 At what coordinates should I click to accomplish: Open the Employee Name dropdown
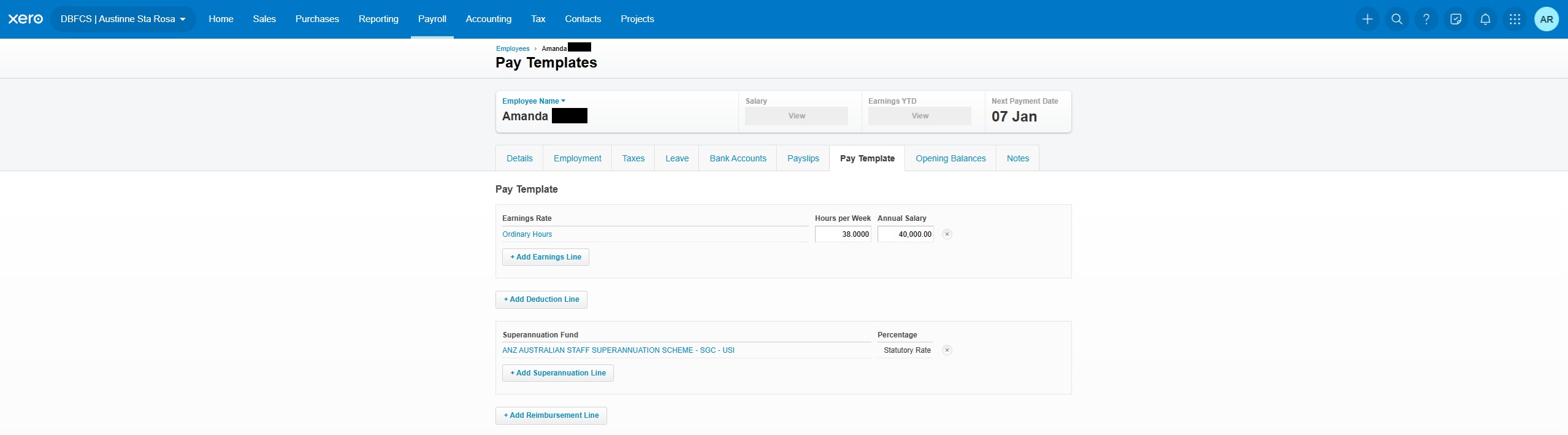[x=534, y=101]
